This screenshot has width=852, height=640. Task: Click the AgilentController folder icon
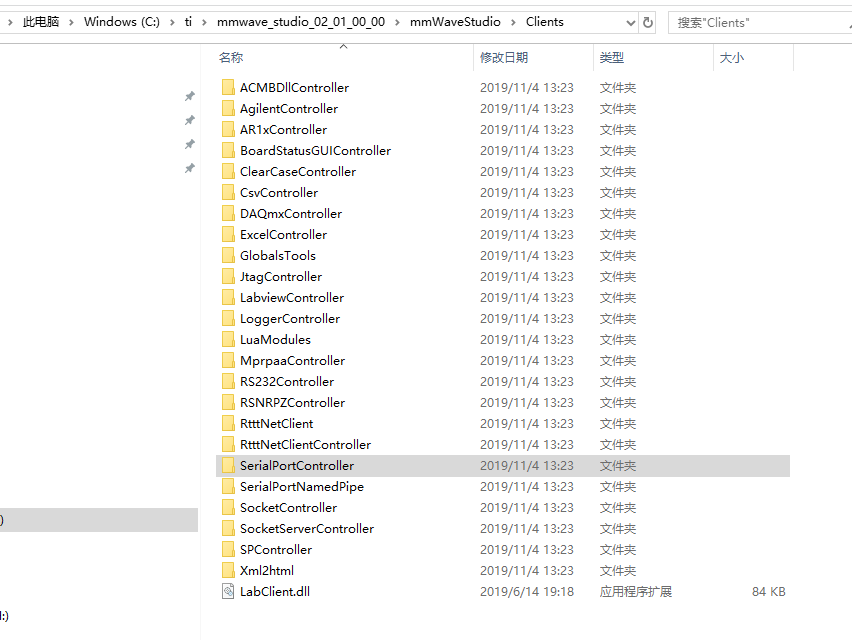pos(228,109)
